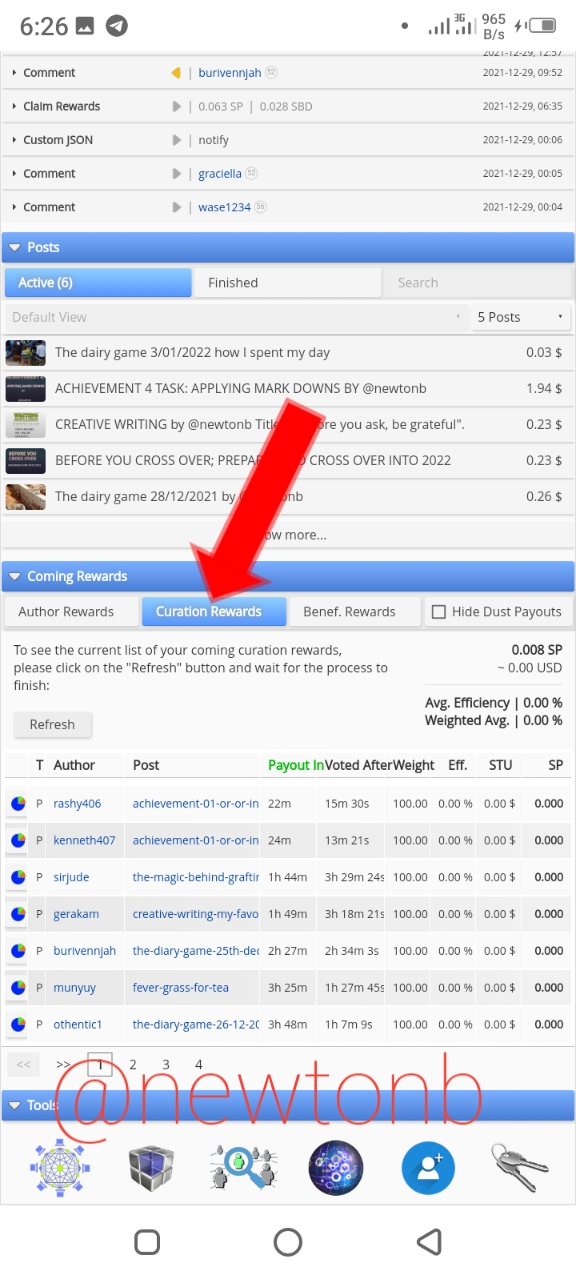Focus the posts Search field
576x1280 pixels.
pyautogui.click(x=478, y=283)
